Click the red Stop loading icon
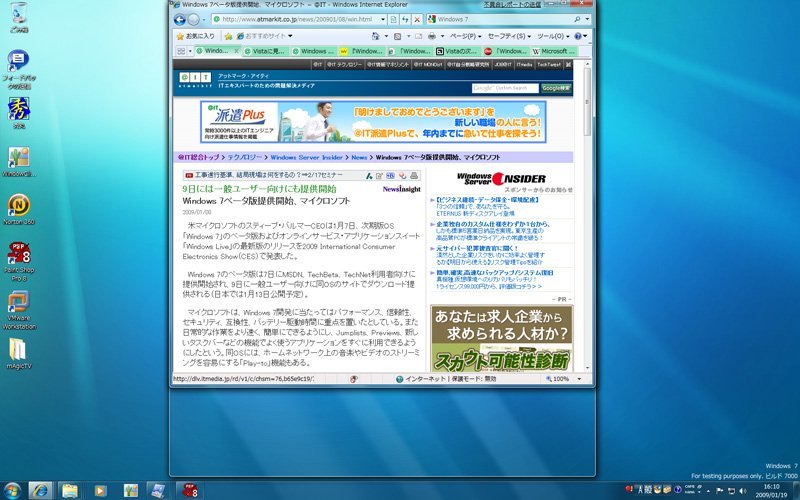 pyautogui.click(x=417, y=19)
